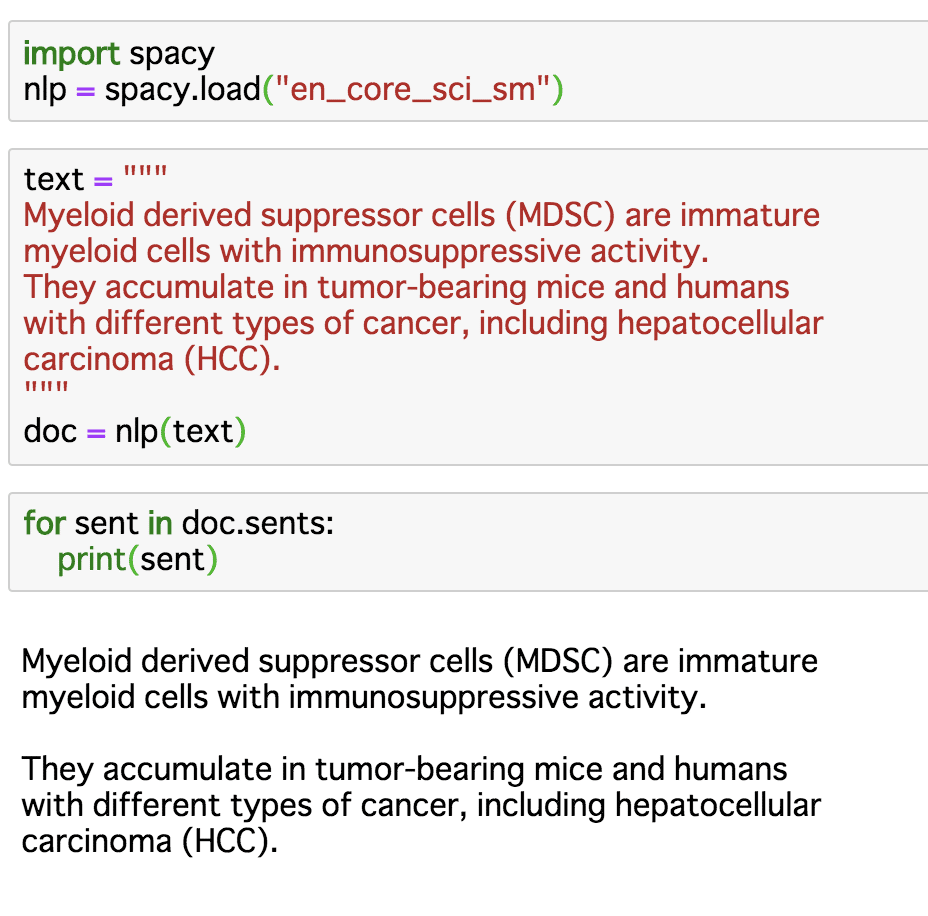This screenshot has height=916, width=928.
Task: Click the output line 'Myeloid derived suppressor cells'
Action: (420, 661)
